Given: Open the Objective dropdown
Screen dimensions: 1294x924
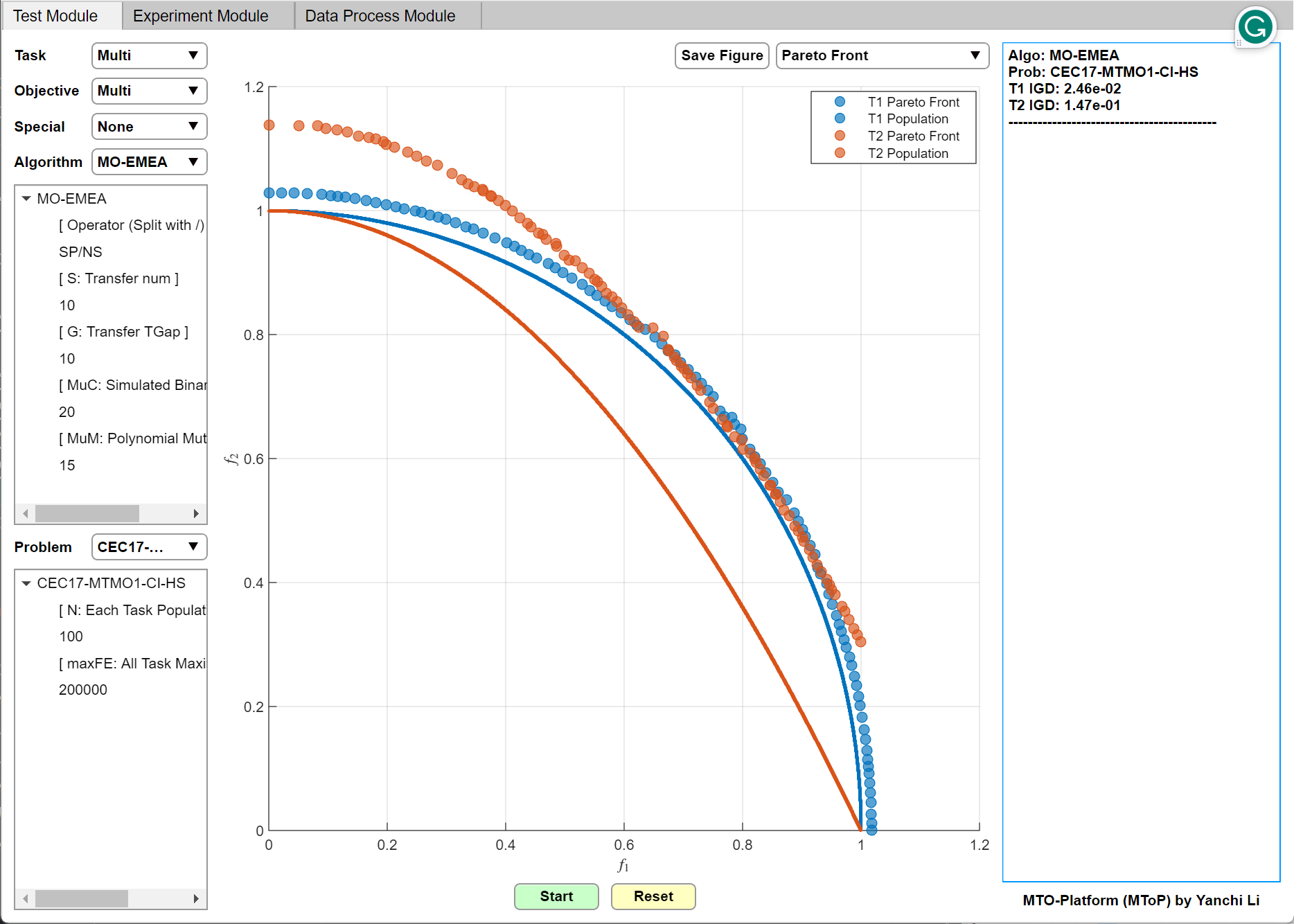Looking at the screenshot, I should [150, 91].
